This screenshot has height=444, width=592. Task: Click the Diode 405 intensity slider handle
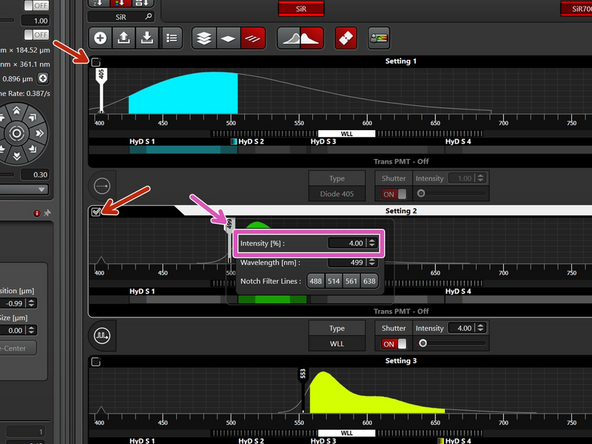(421, 193)
